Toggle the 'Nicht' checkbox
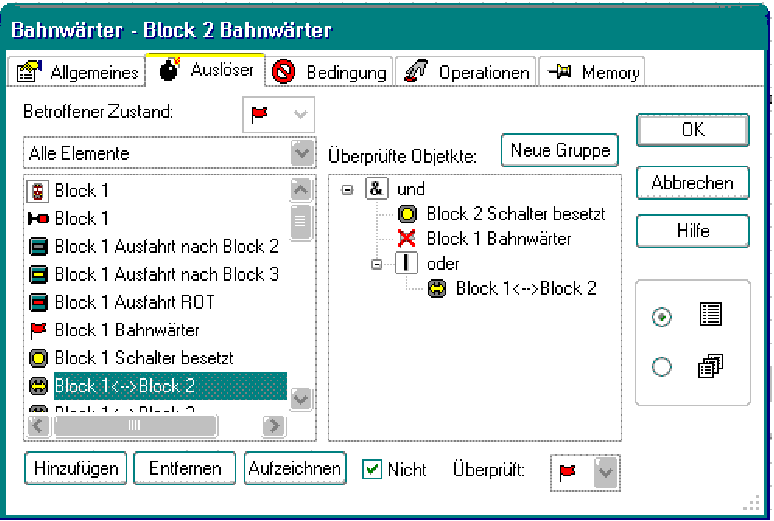This screenshot has width=774, height=521. pos(372,469)
